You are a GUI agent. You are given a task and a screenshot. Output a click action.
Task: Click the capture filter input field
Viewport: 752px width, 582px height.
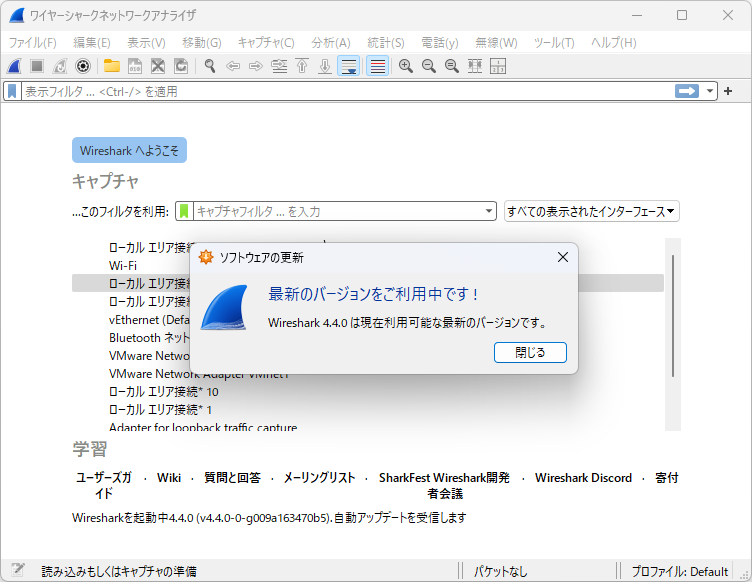tap(338, 211)
